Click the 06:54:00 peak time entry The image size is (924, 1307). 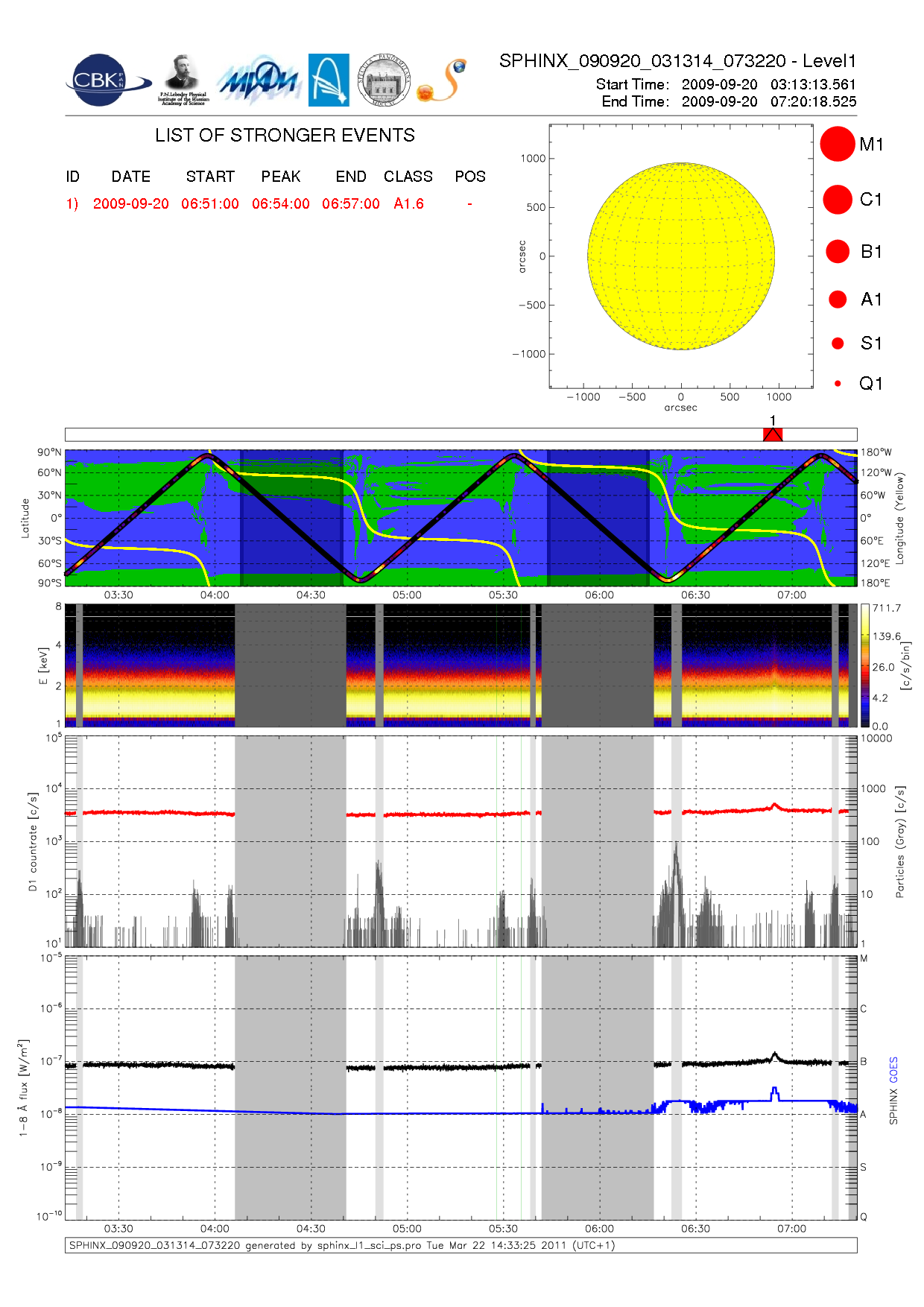pyautogui.click(x=280, y=204)
